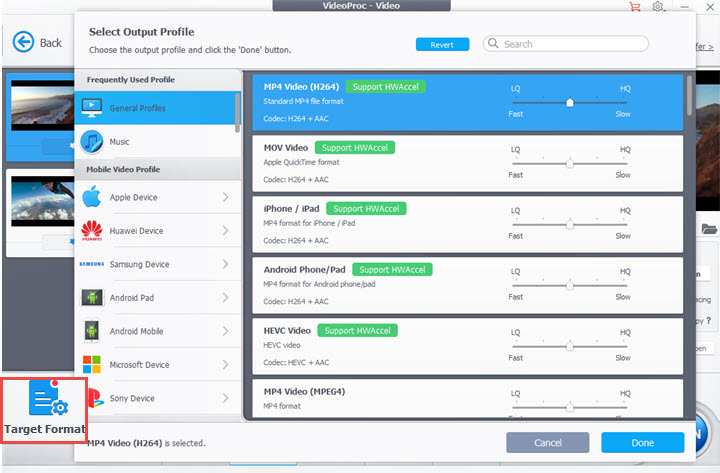Select the General Profiles tab
Screen dimensions: 720x473
[157, 108]
